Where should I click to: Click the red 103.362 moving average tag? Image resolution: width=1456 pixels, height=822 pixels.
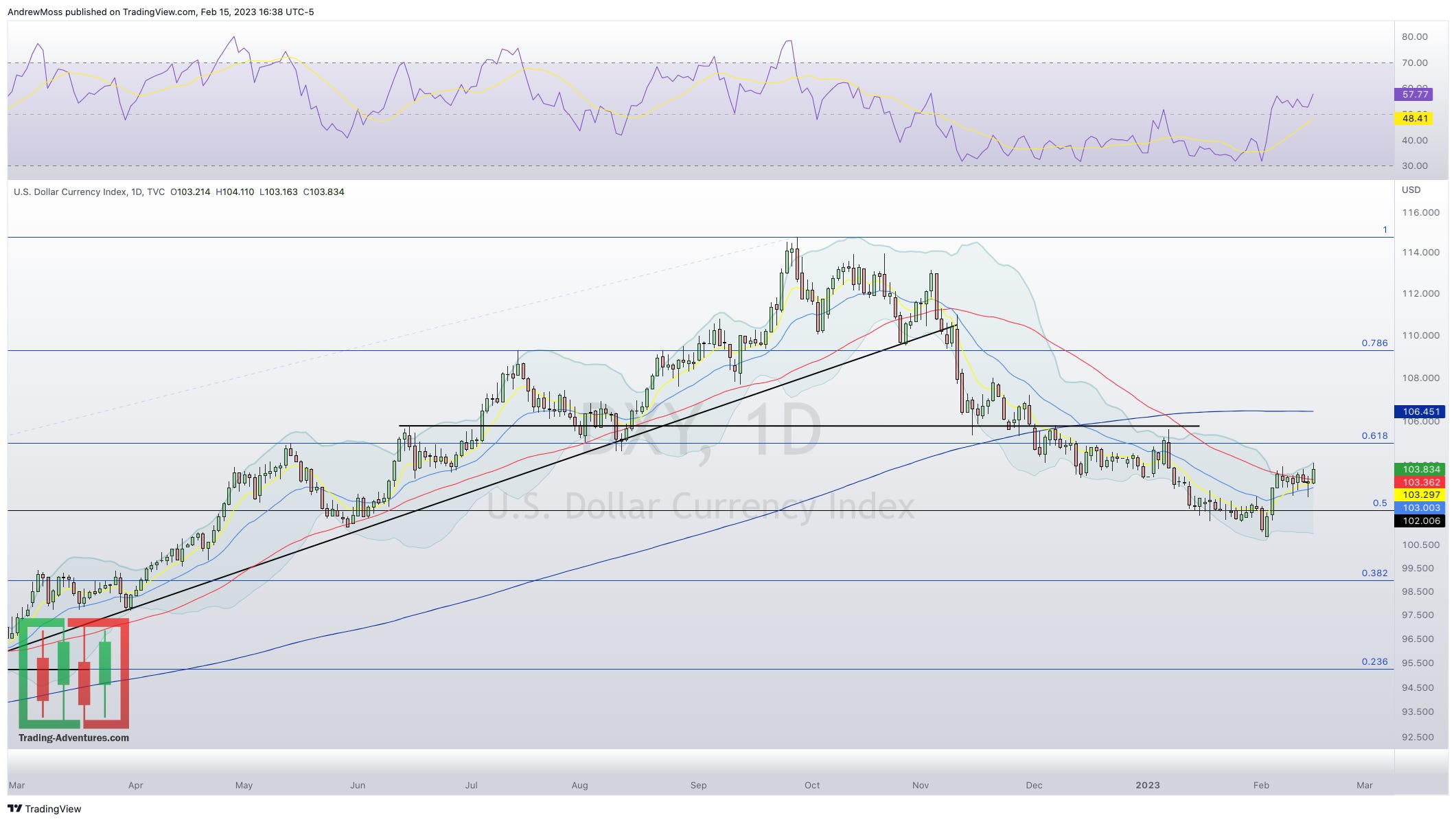pyautogui.click(x=1420, y=482)
